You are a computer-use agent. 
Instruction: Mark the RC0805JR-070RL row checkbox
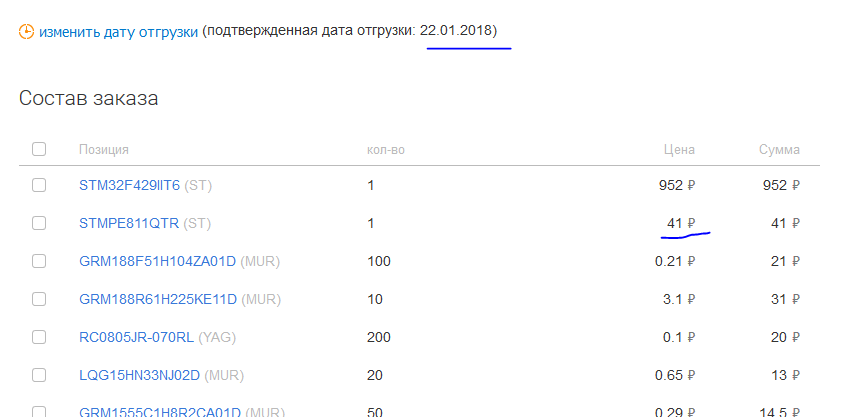39,337
